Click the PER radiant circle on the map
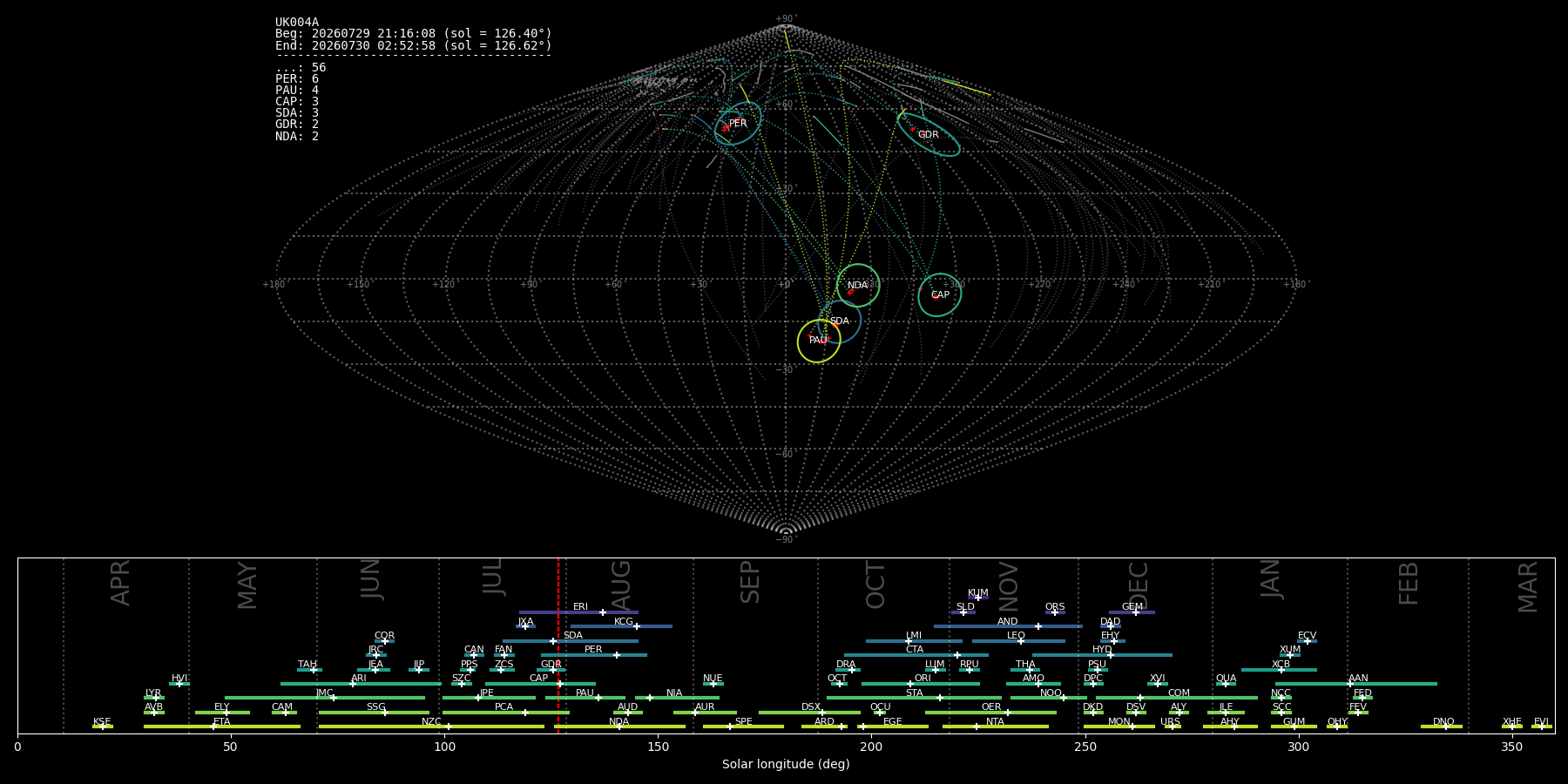 tap(738, 123)
